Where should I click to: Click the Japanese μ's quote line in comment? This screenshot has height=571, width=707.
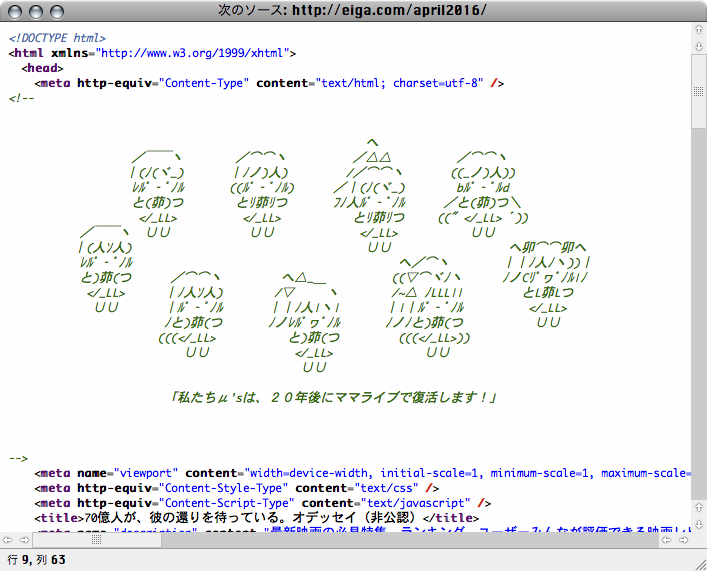334,397
